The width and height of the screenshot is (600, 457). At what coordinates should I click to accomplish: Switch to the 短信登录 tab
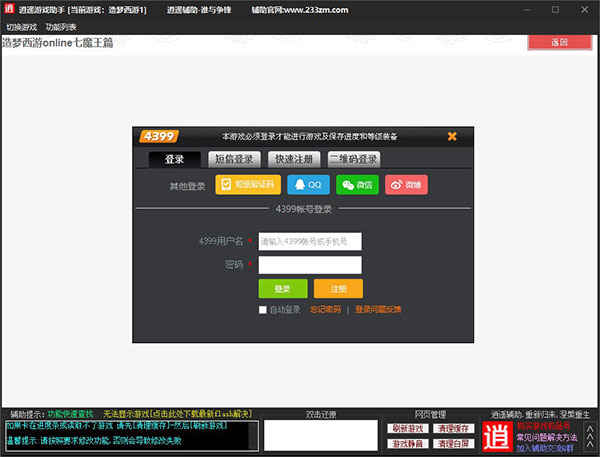click(x=234, y=160)
